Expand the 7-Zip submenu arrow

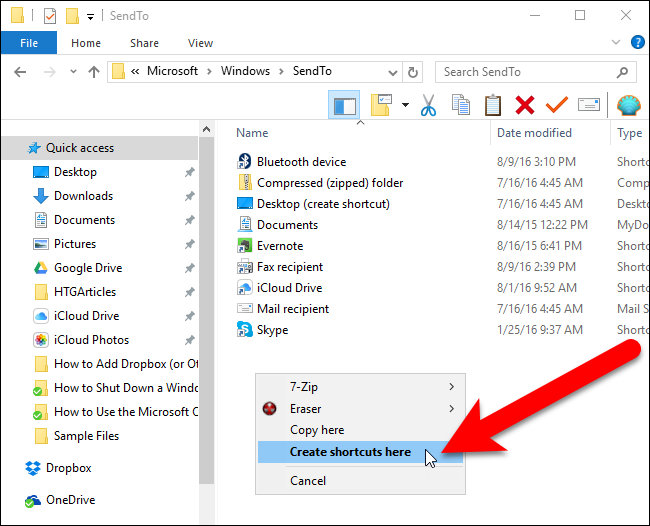click(451, 387)
